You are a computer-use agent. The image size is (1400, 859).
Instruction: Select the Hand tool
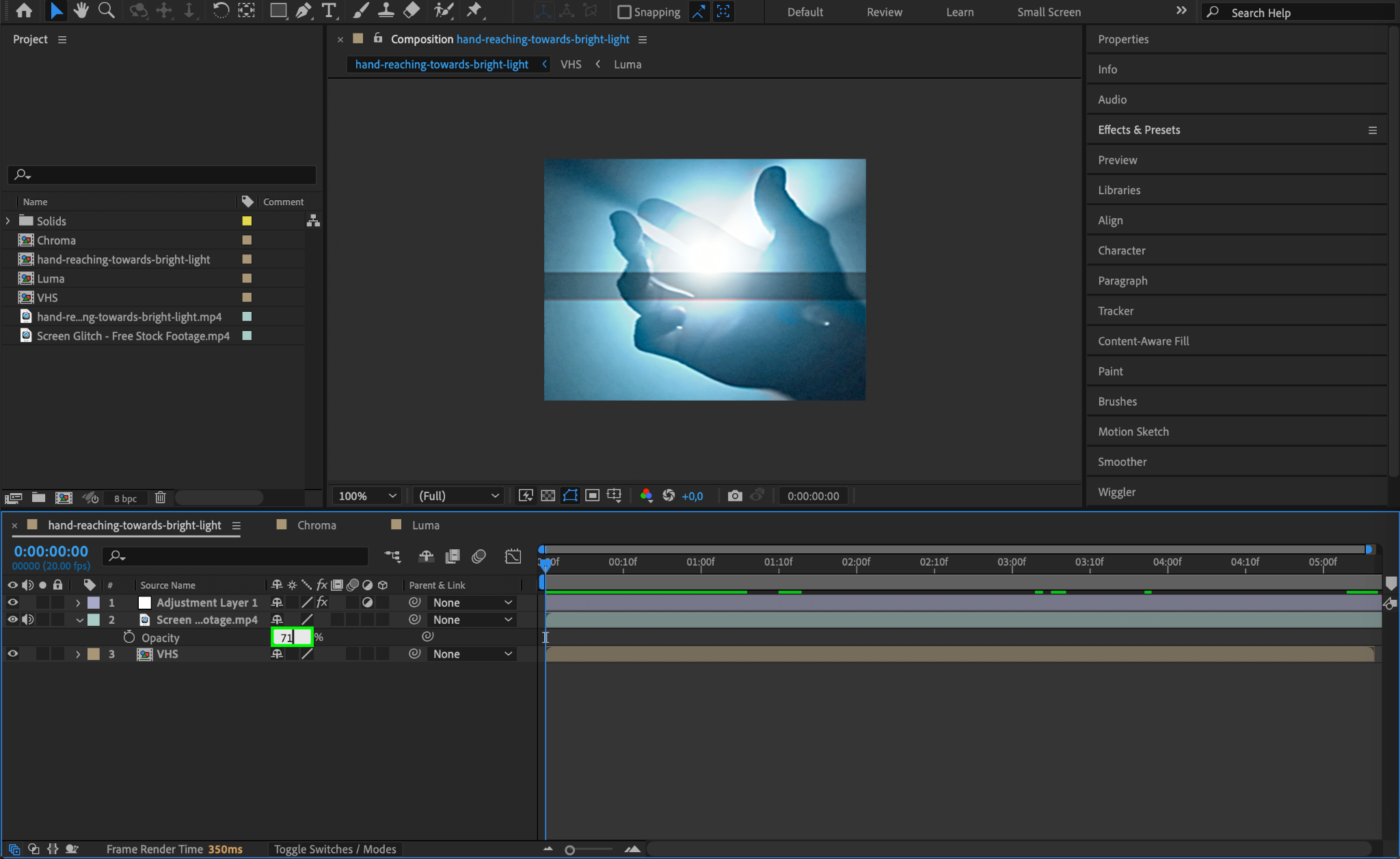[81, 10]
